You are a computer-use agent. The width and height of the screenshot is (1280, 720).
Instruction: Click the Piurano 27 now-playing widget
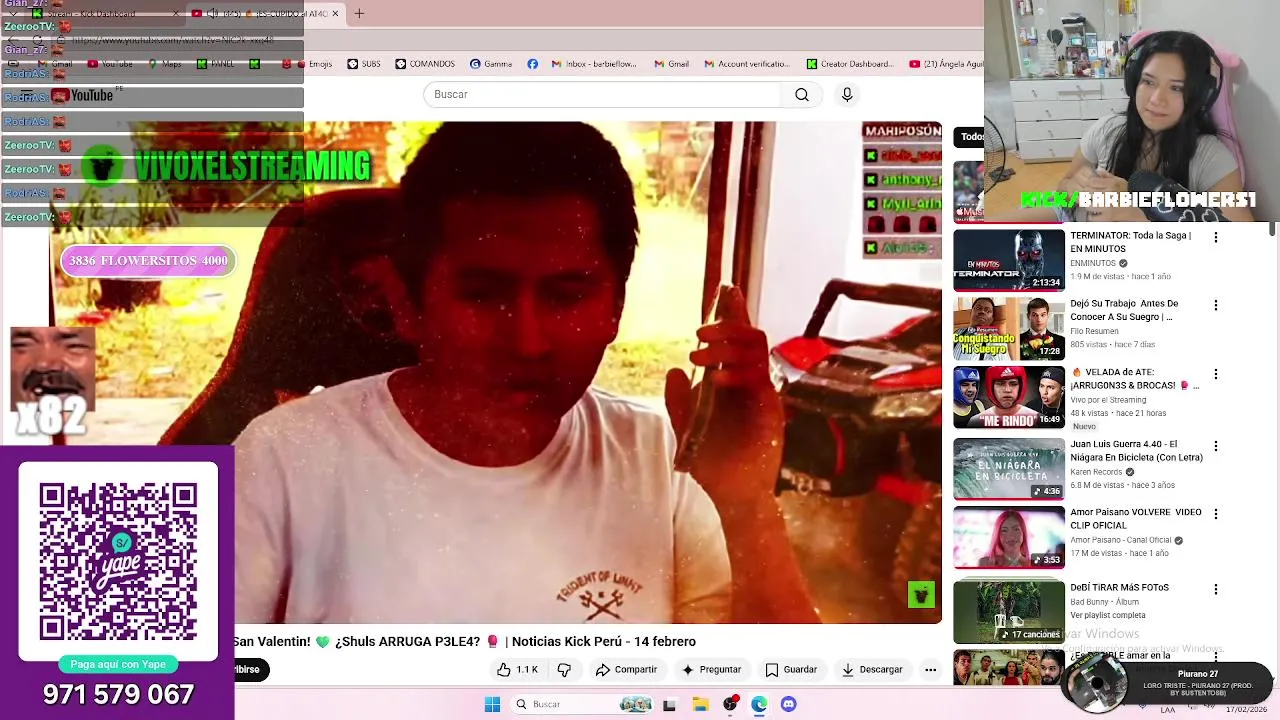[1166, 684]
